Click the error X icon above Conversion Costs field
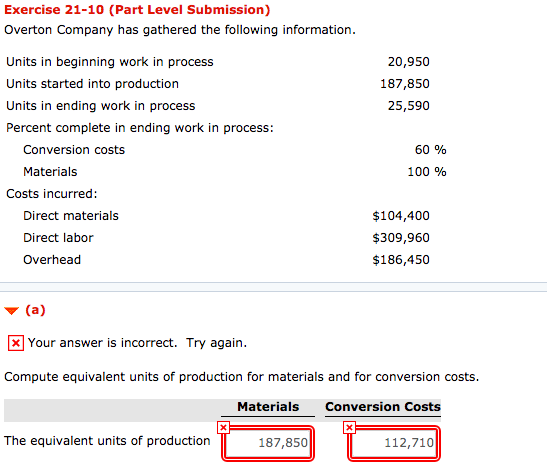The image size is (547, 475). (x=349, y=427)
